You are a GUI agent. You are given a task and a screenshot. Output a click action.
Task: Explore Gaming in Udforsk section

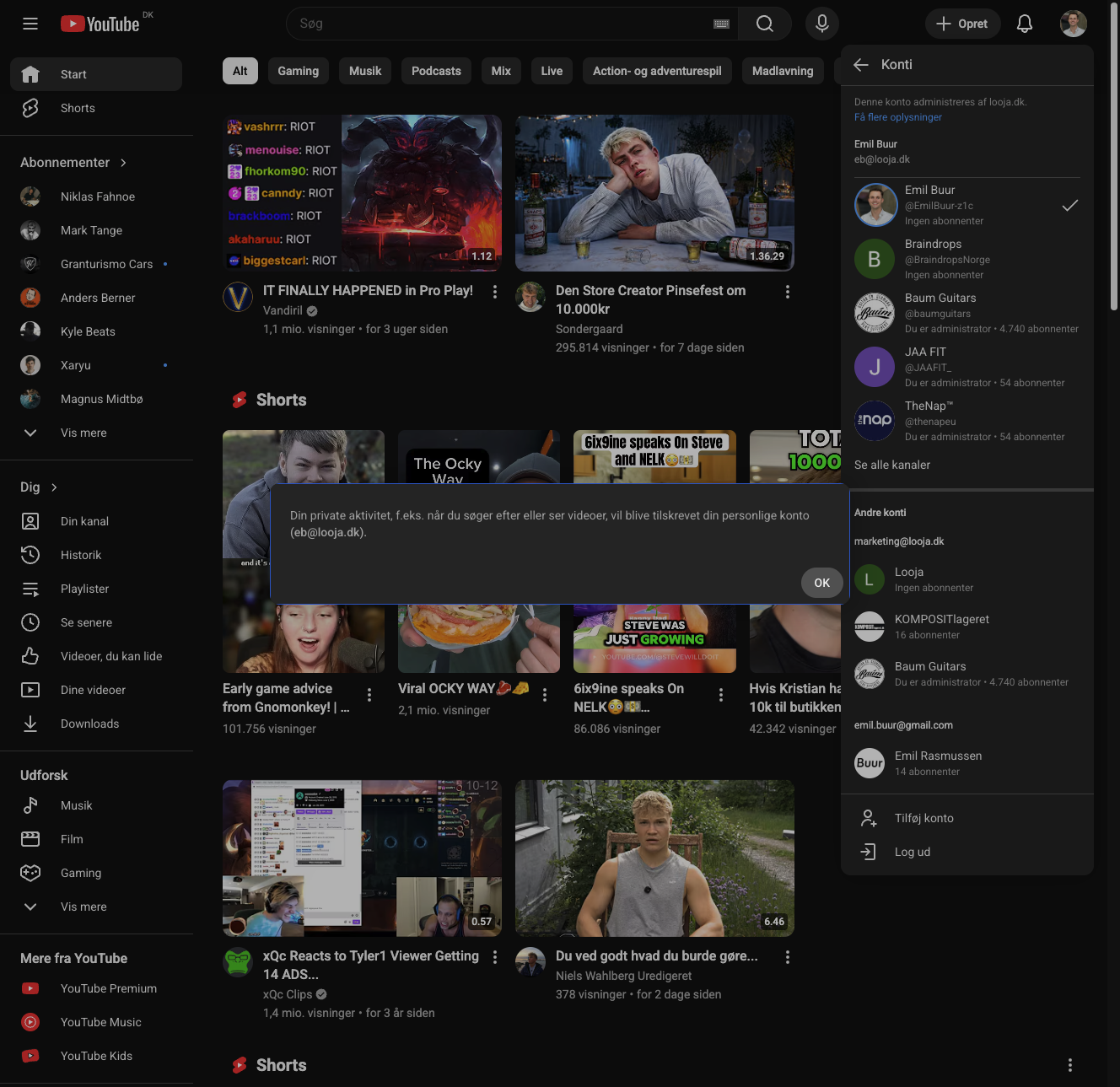pos(96,873)
